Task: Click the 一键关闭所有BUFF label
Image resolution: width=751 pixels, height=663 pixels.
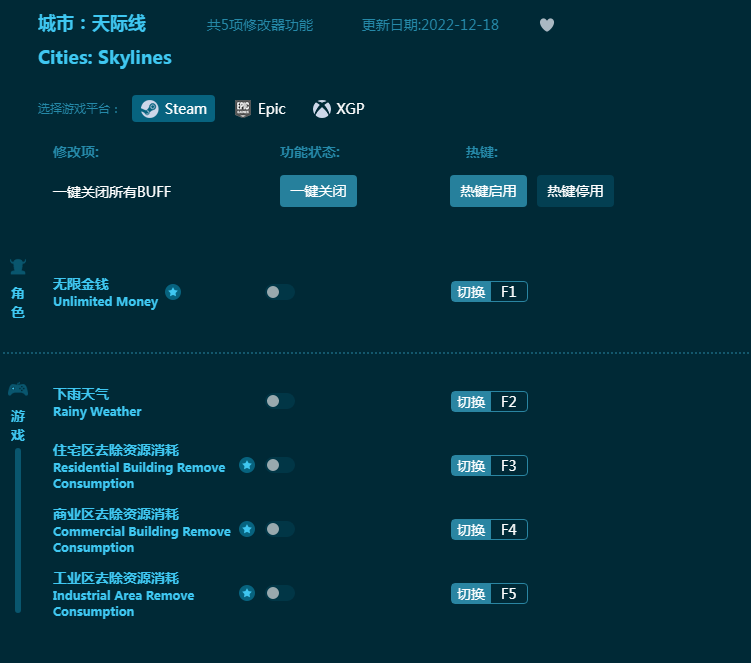Action: coord(112,192)
